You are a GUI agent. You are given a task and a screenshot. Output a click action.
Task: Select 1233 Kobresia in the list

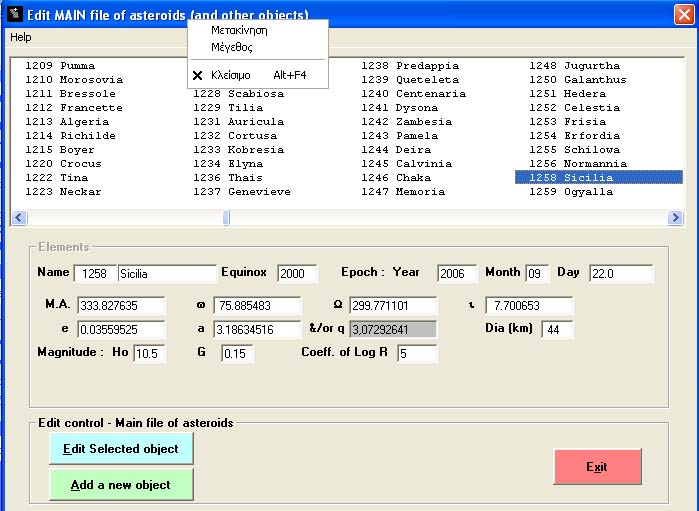point(238,150)
